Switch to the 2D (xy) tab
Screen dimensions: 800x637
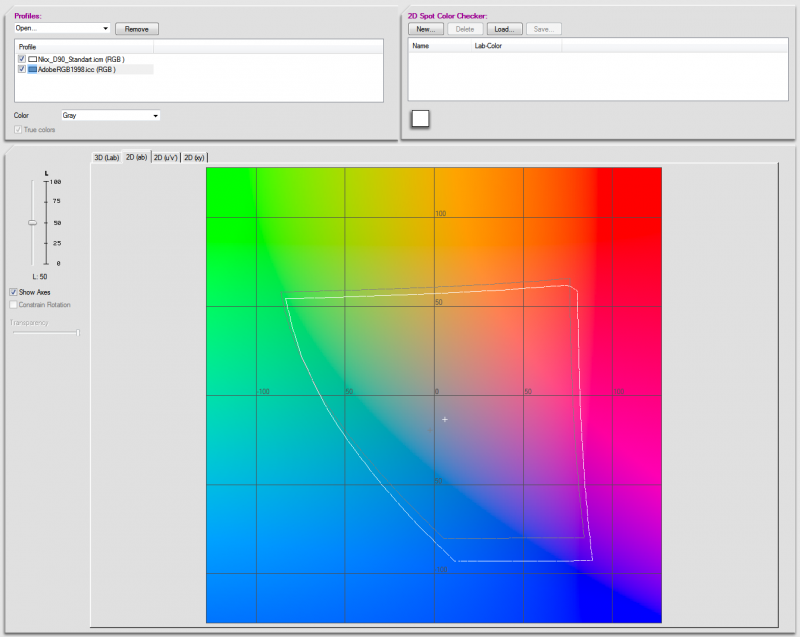point(194,158)
